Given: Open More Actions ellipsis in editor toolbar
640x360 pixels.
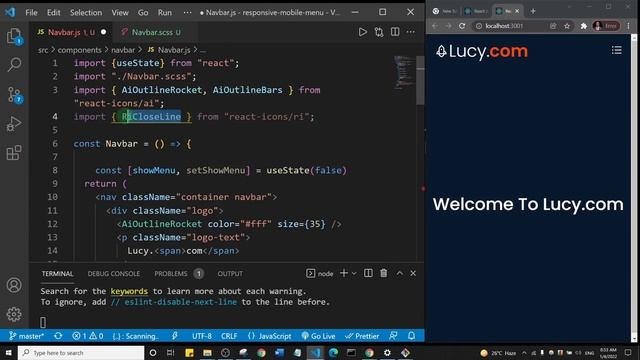Looking at the screenshot, I should coord(411,32).
